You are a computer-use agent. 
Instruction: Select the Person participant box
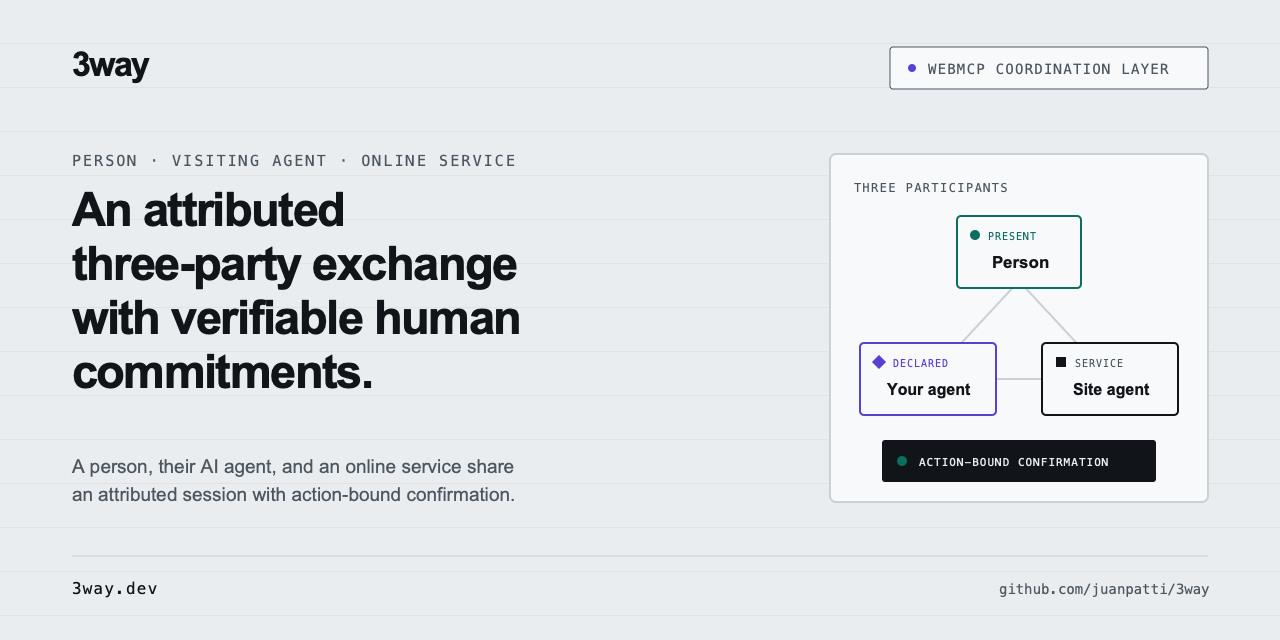1019,252
